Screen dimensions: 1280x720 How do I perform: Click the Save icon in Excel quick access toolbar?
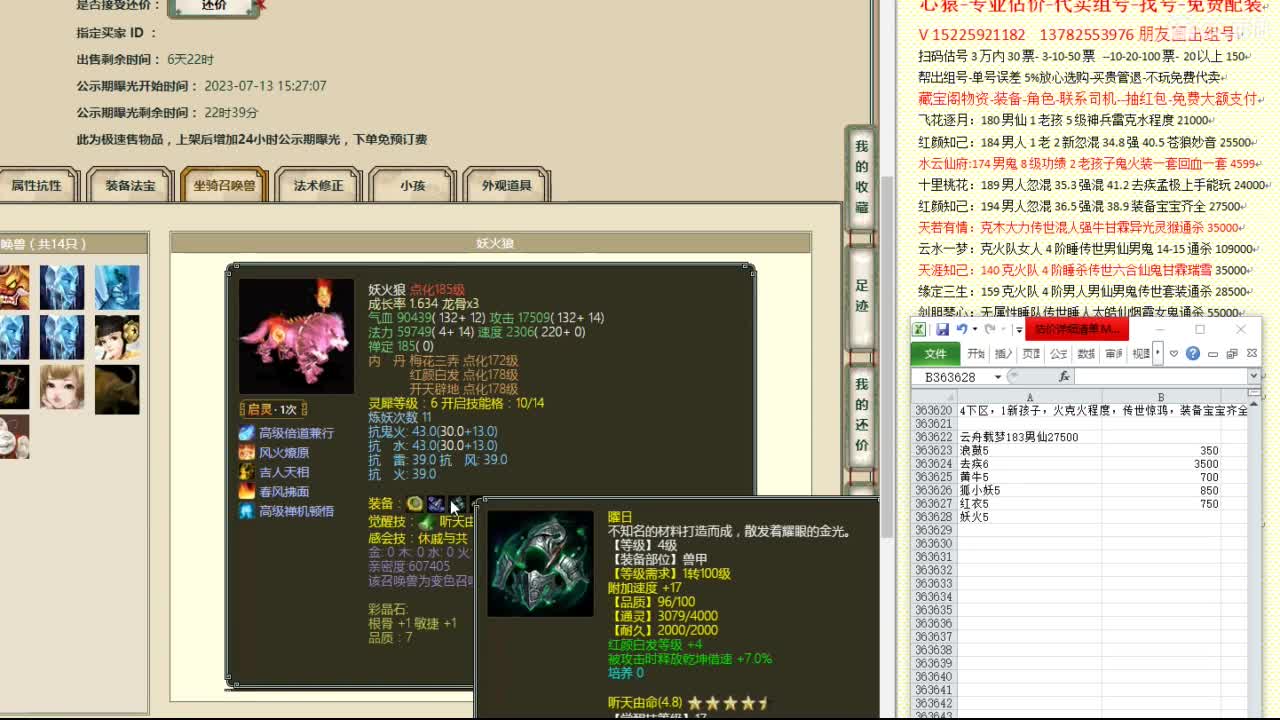click(942, 329)
